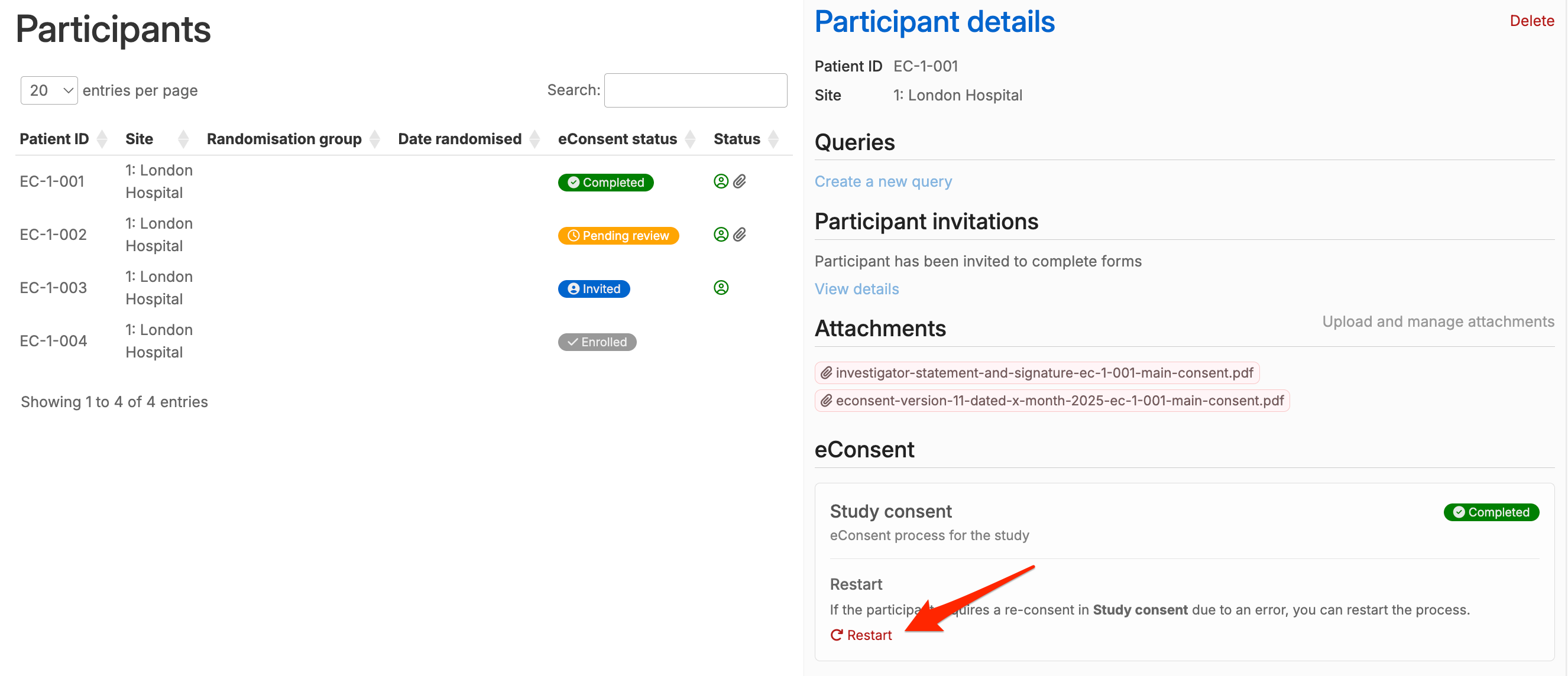The width and height of the screenshot is (1568, 676).
Task: Click the grey Enrolled status badge
Action: click(597, 342)
